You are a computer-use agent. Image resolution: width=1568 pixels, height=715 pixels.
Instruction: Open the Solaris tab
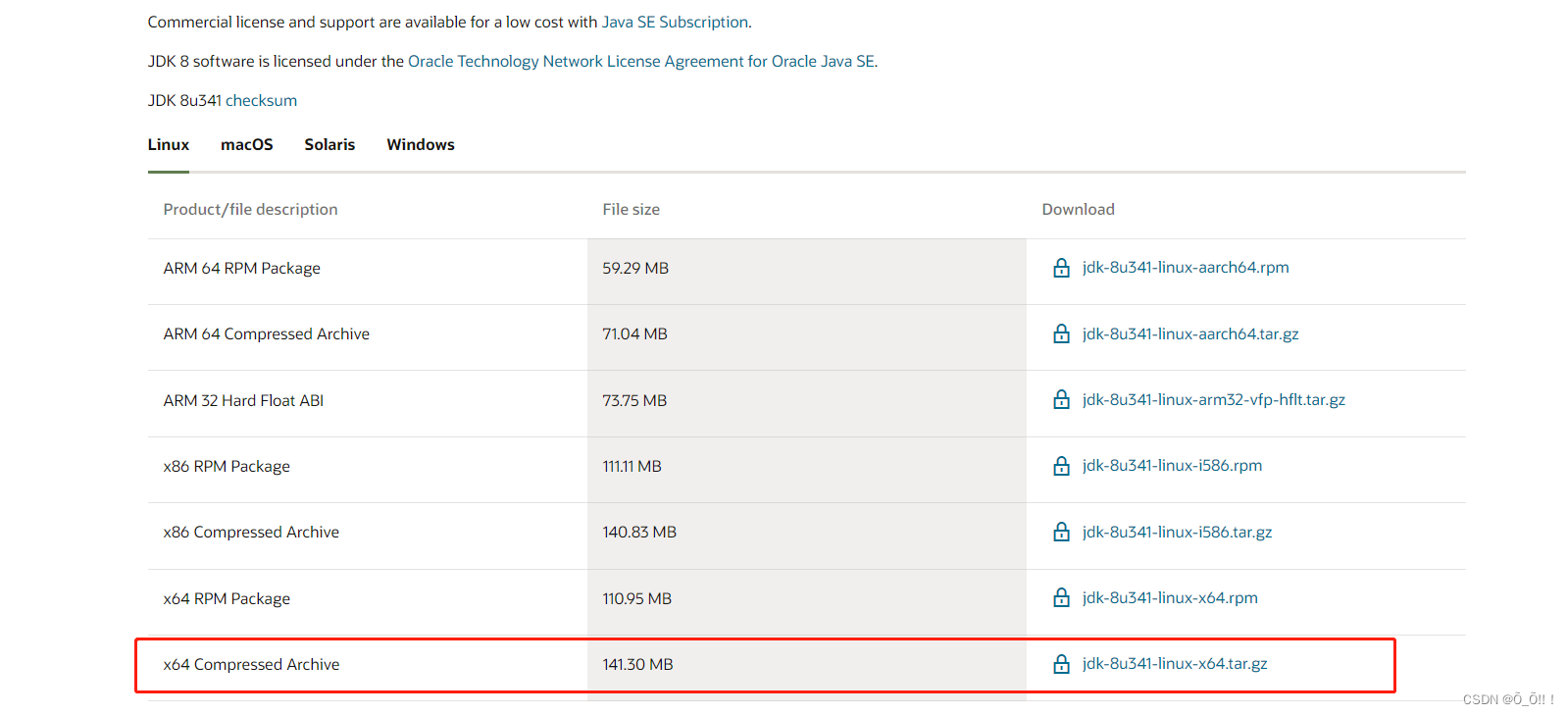[329, 144]
